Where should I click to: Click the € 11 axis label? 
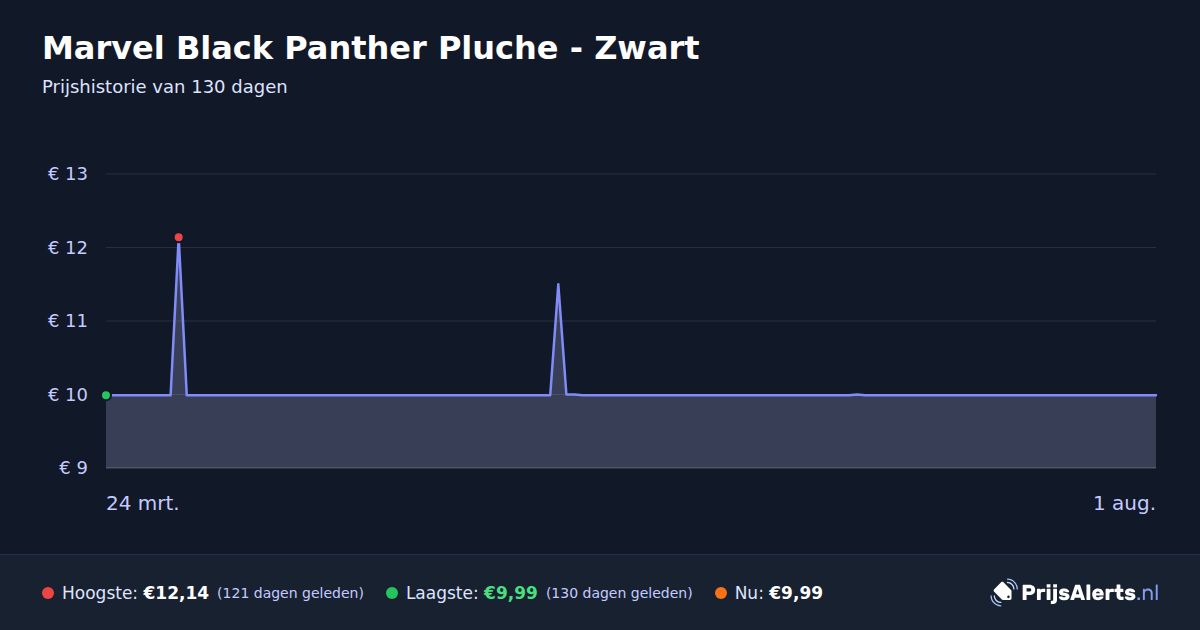68,321
